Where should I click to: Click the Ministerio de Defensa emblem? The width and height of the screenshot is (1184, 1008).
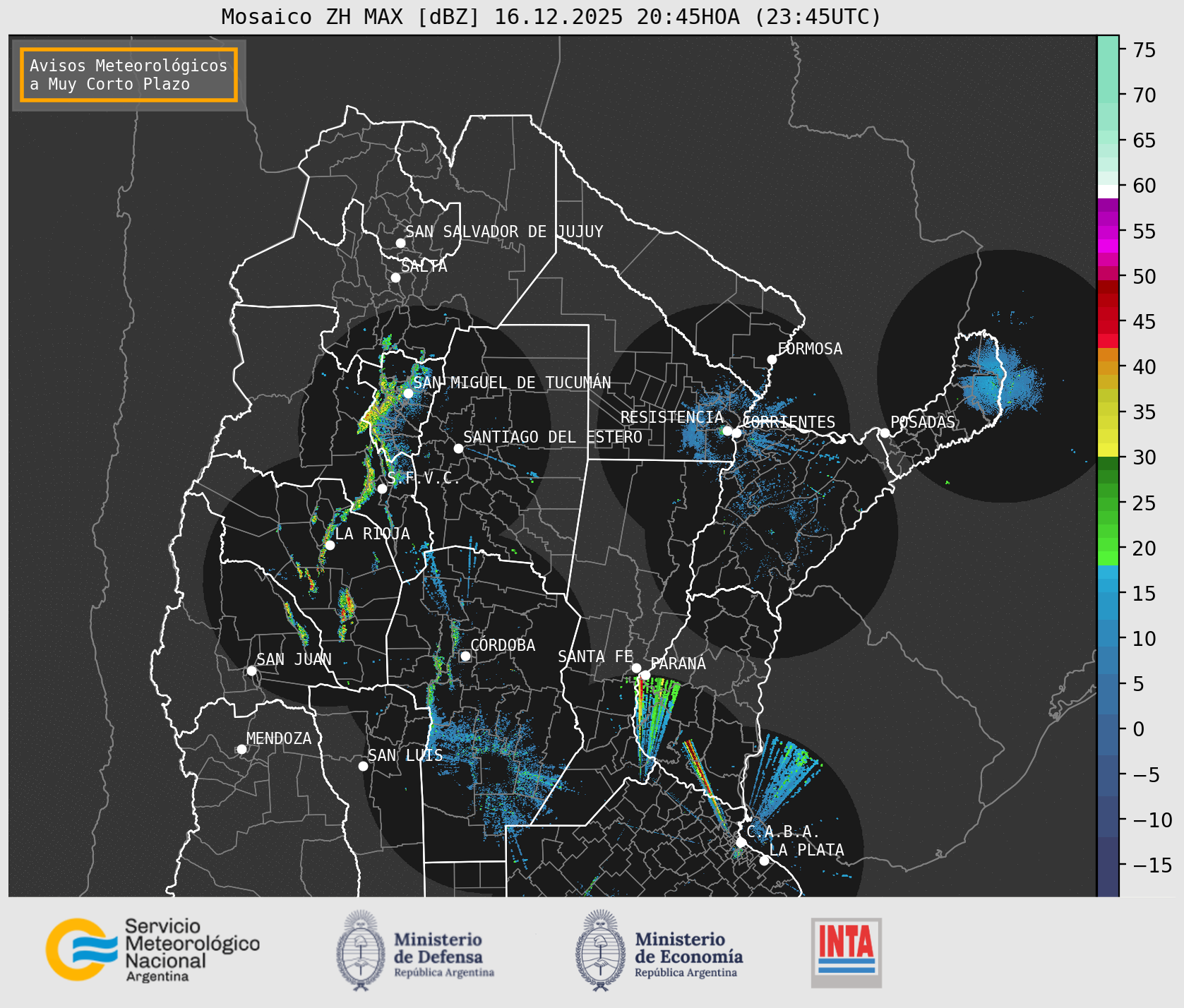(x=361, y=950)
